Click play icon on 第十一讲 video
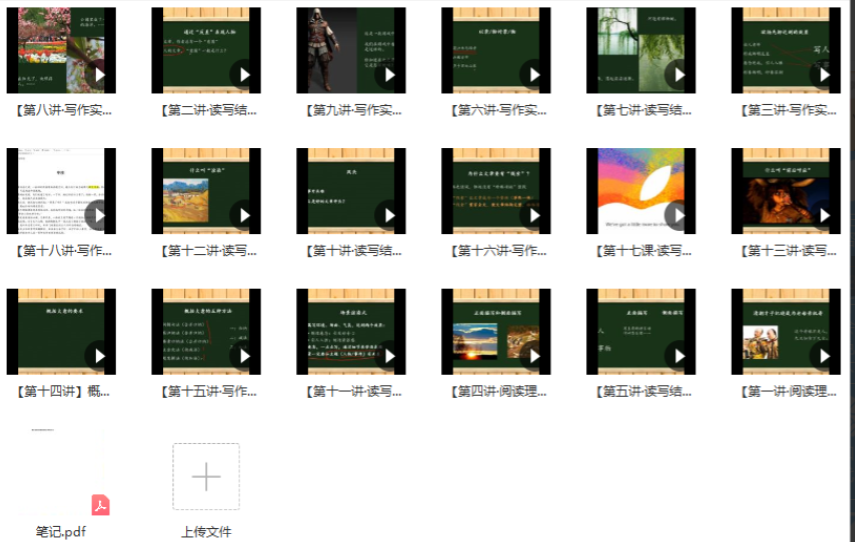Screen dimensions: 855x542 click(x=388, y=356)
